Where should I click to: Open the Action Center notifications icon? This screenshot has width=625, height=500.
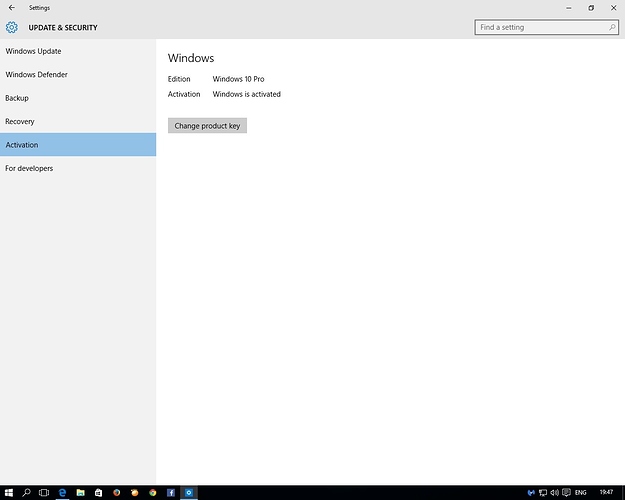click(566, 493)
